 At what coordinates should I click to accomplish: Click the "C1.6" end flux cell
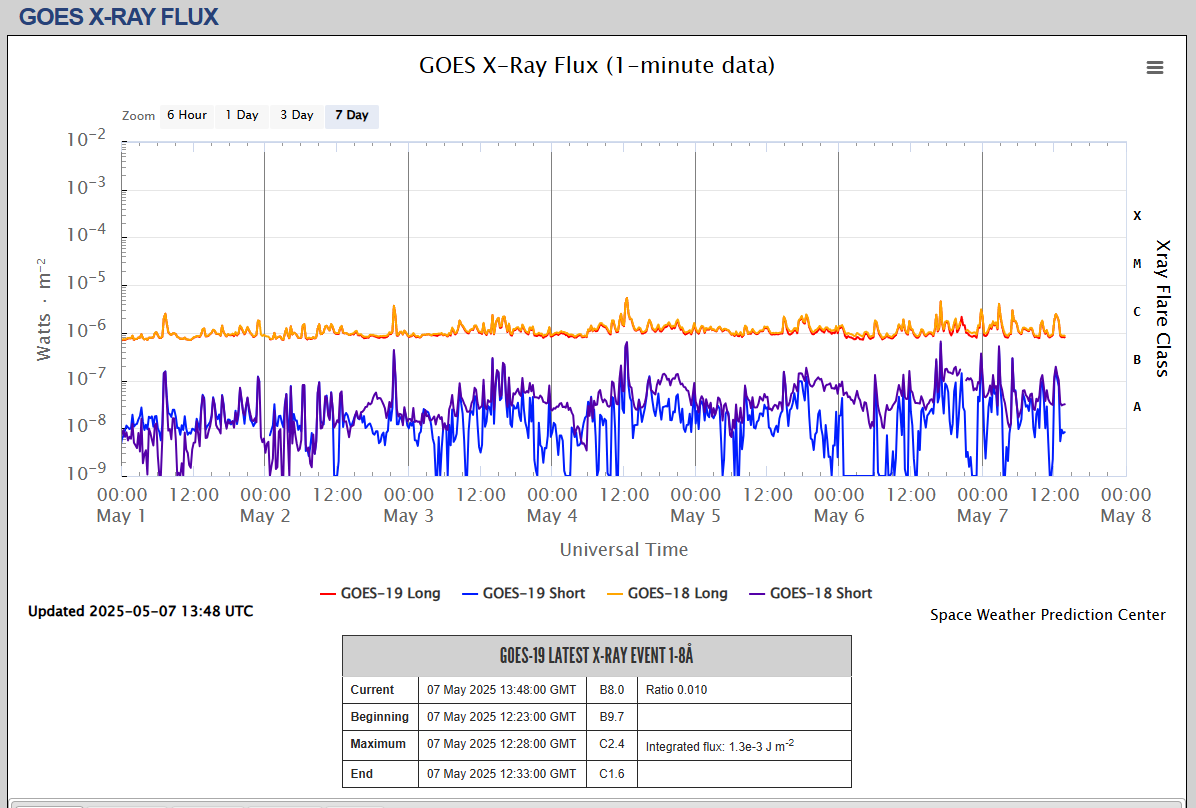pyautogui.click(x=612, y=774)
